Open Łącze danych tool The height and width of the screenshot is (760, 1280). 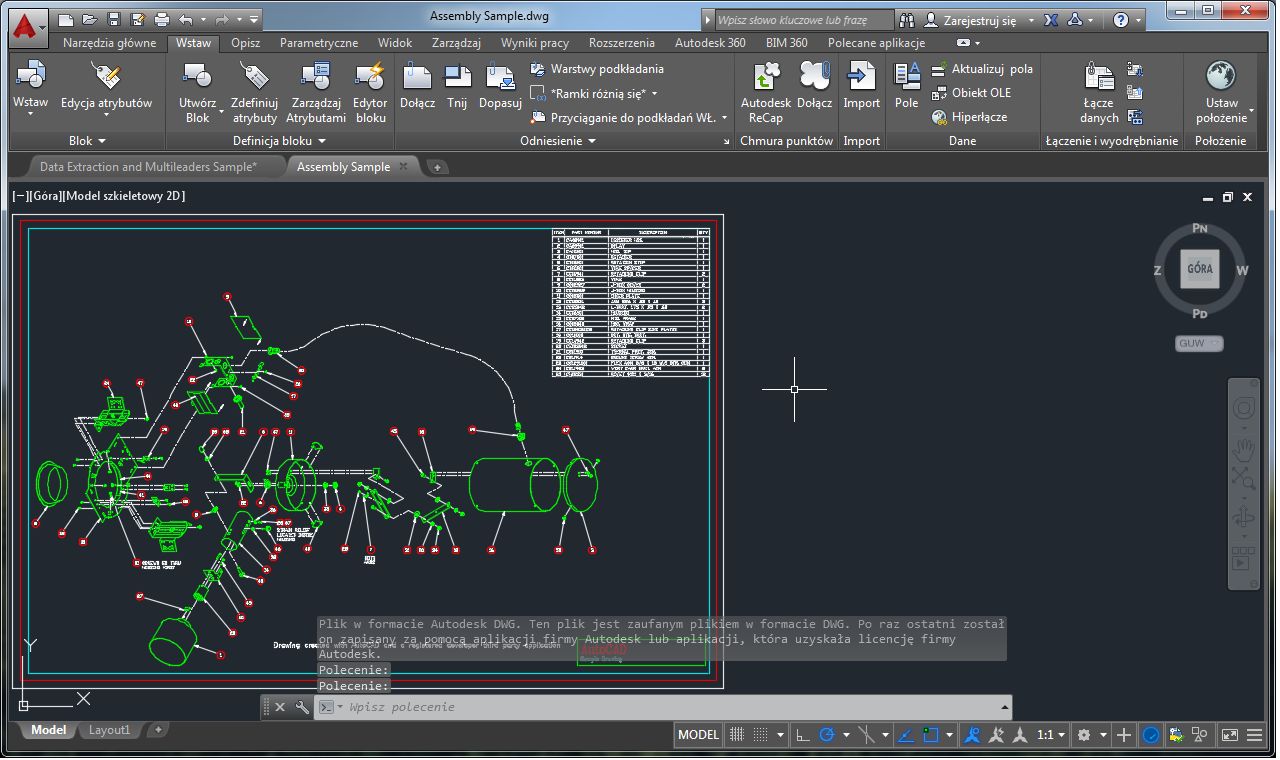click(x=1099, y=92)
